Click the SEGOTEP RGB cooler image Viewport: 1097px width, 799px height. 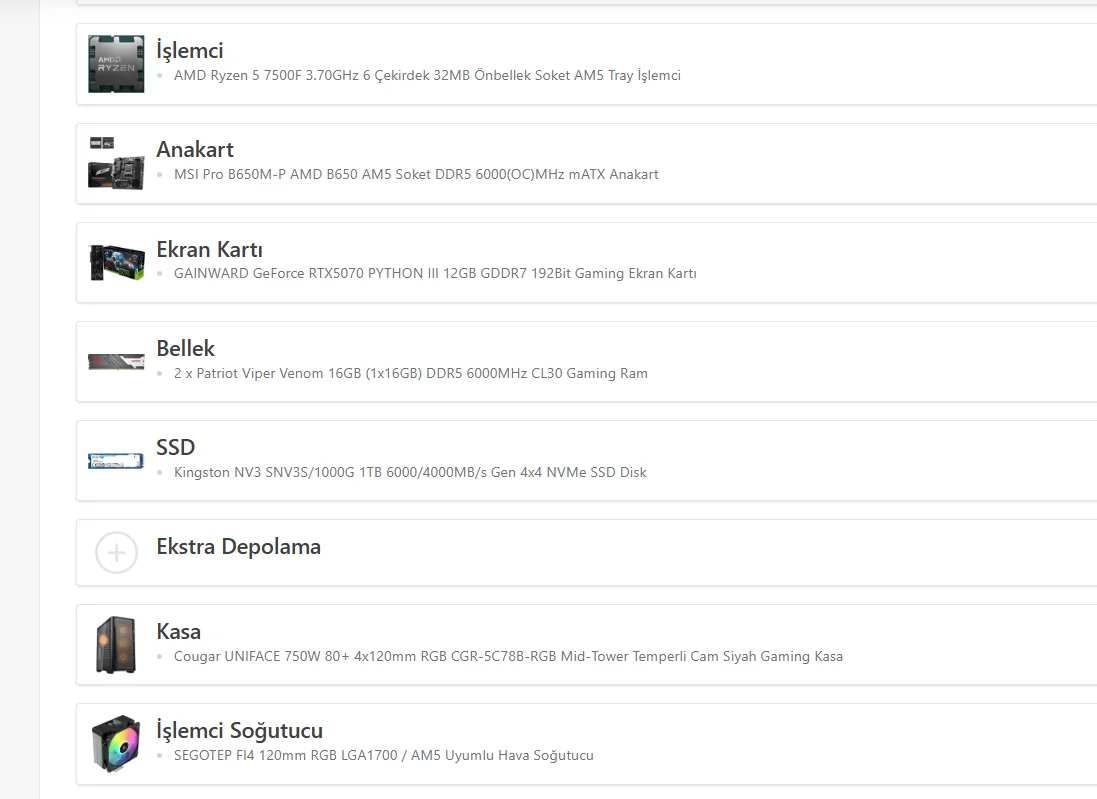coord(116,744)
